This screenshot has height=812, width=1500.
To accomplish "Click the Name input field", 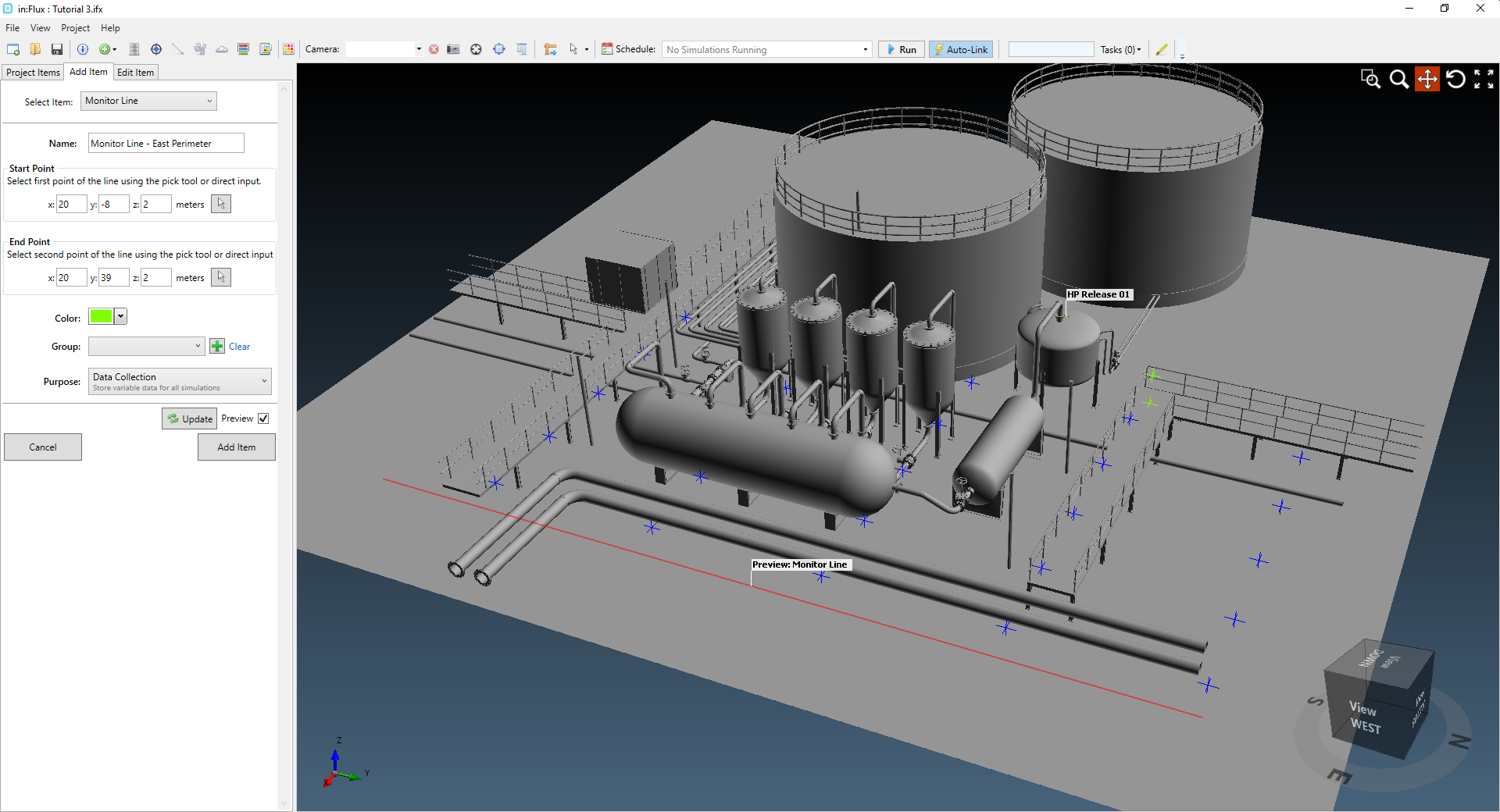I will coord(166,144).
